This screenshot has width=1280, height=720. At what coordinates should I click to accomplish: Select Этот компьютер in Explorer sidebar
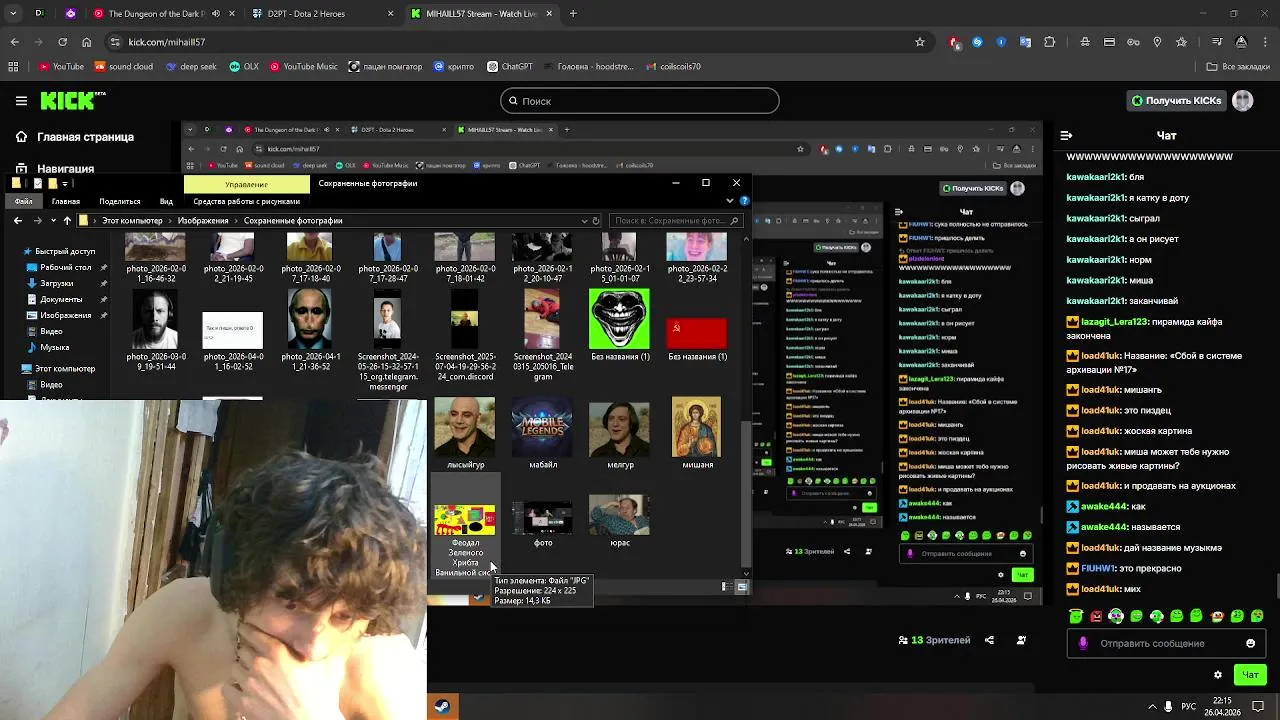65,368
